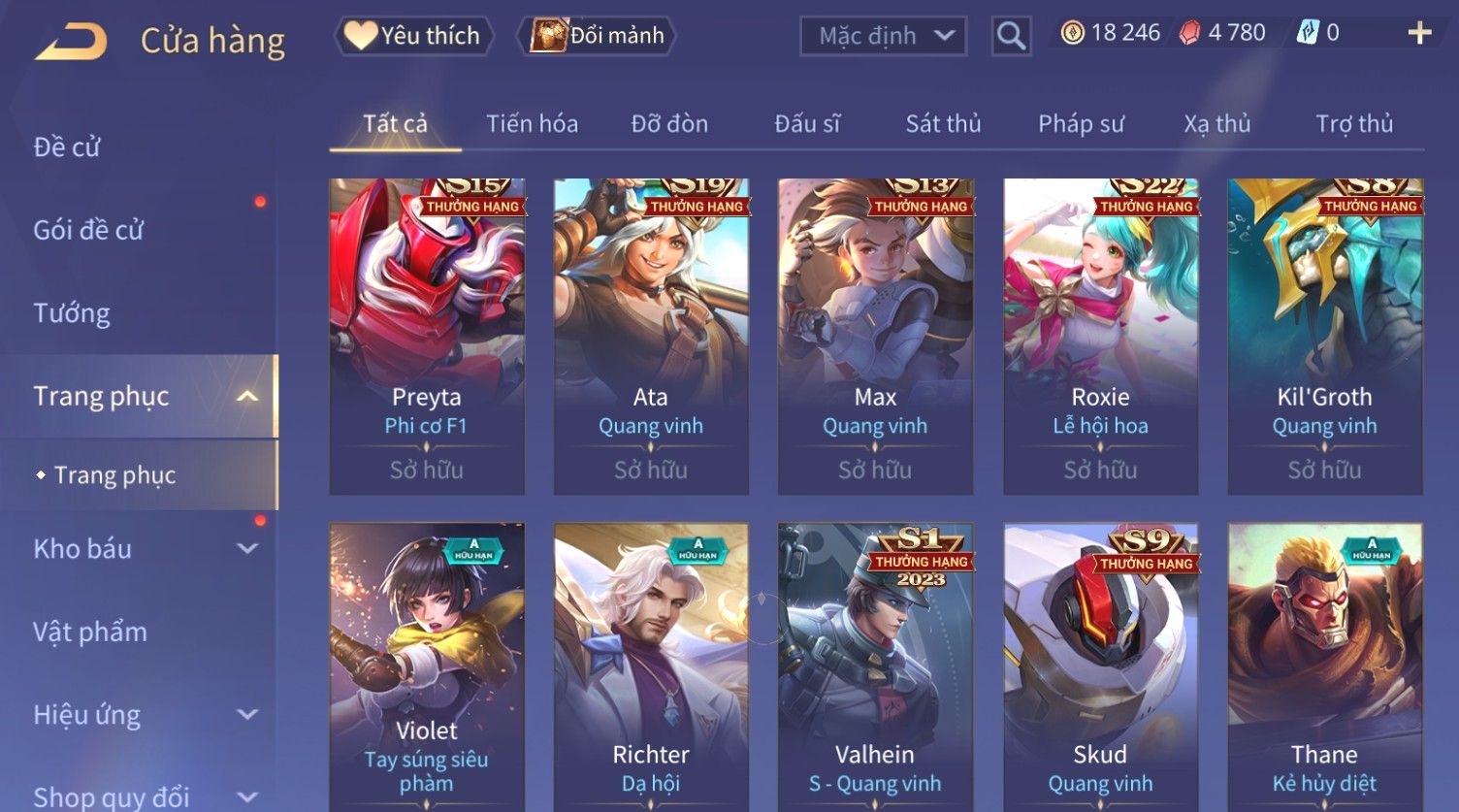Click the gold coin icon
This screenshot has width=1459, height=812.
1072,33
